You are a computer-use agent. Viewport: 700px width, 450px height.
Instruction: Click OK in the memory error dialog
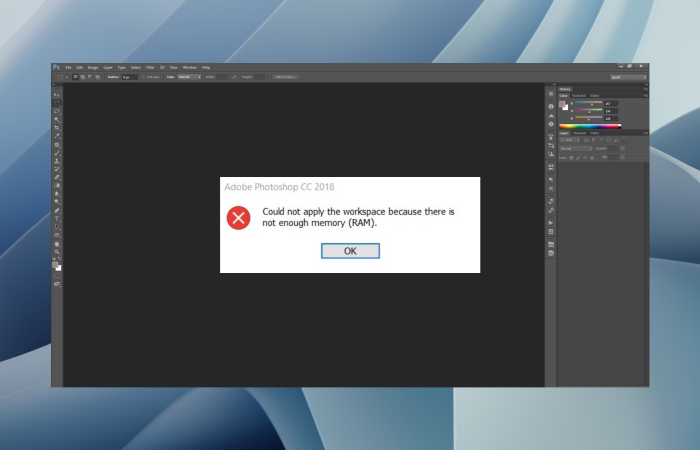[x=350, y=251]
